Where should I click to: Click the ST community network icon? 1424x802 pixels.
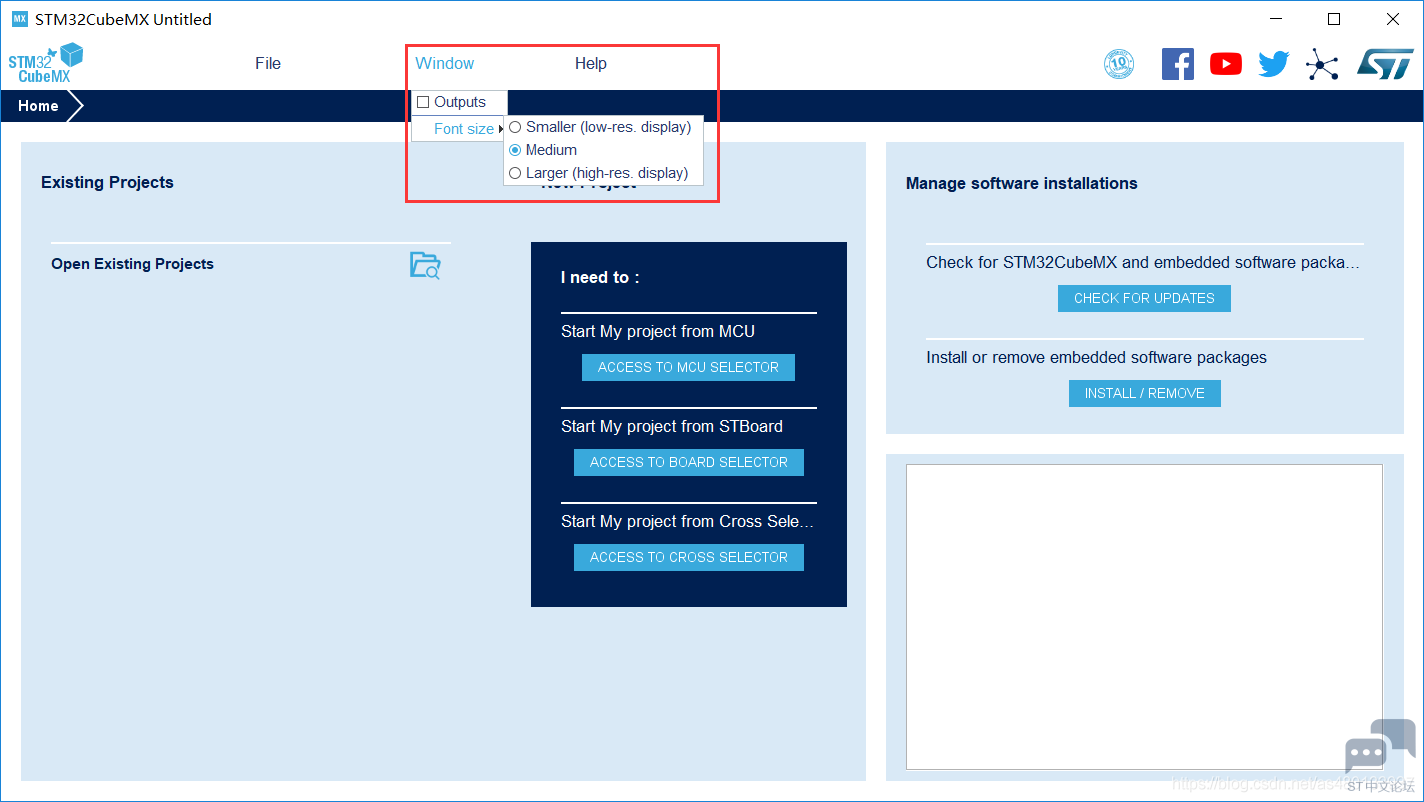coord(1322,65)
